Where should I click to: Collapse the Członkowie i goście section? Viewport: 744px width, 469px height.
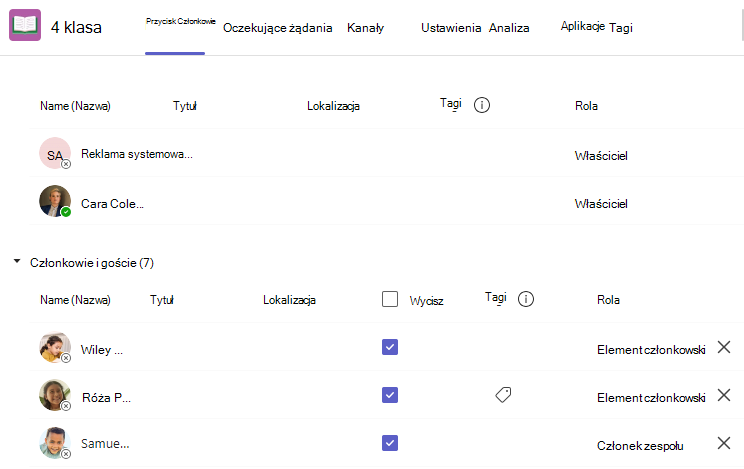click(x=17, y=261)
